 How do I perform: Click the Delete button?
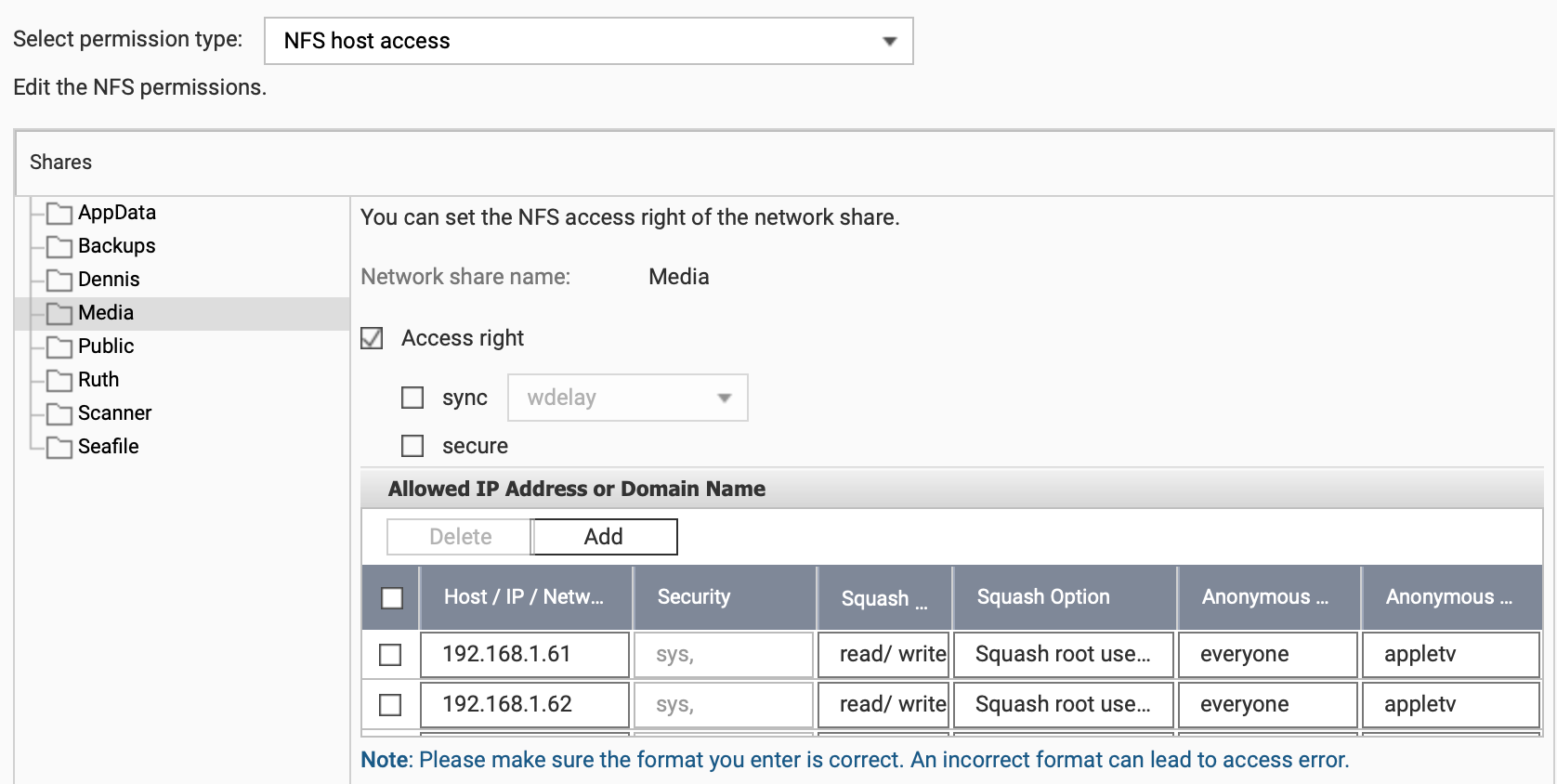click(460, 537)
